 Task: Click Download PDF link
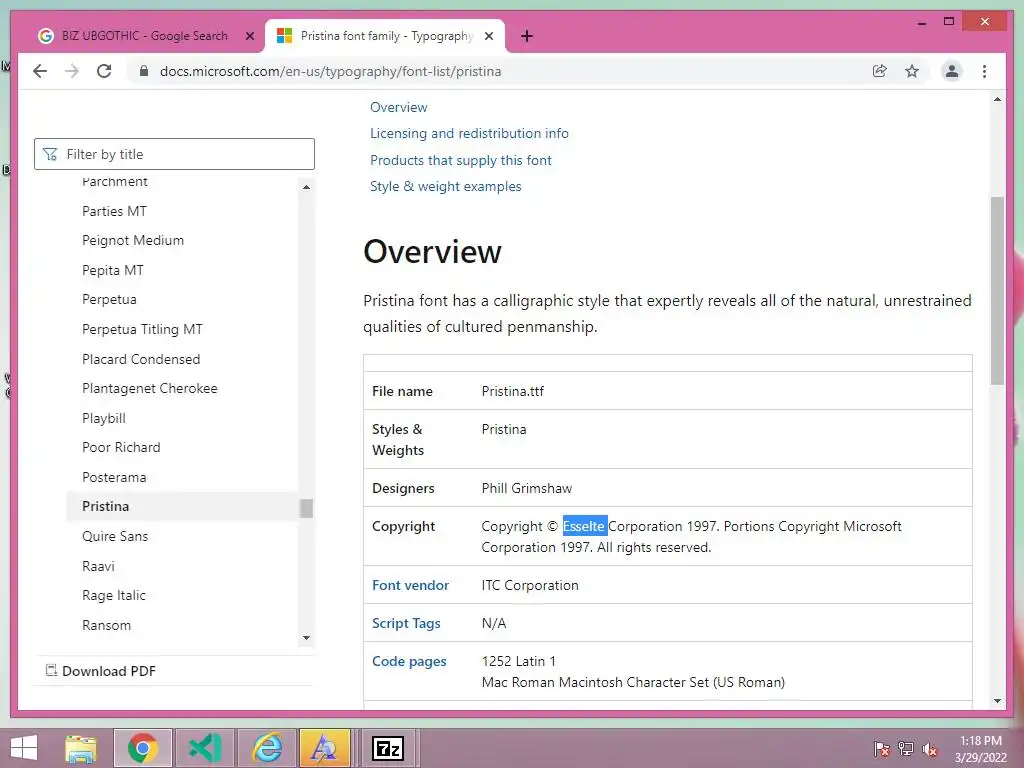(101, 671)
